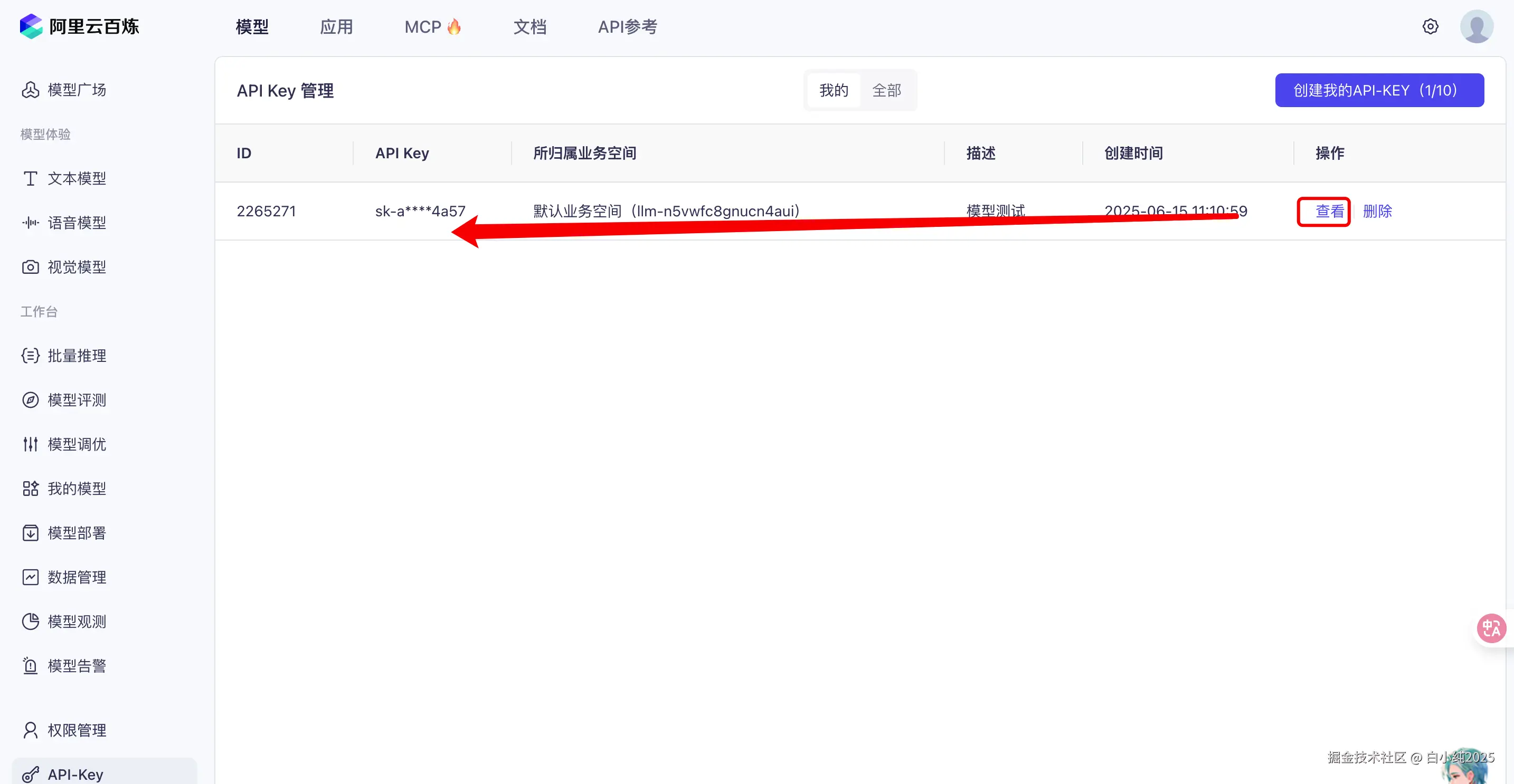
Task: Click the 阿里云百炼 logo
Action: [79, 26]
